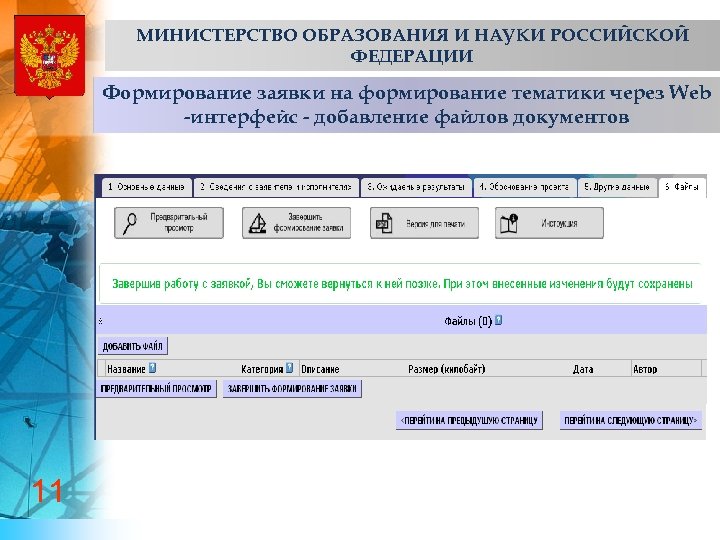Click help icon beside 'Название' column
The image size is (720, 540).
point(152,368)
